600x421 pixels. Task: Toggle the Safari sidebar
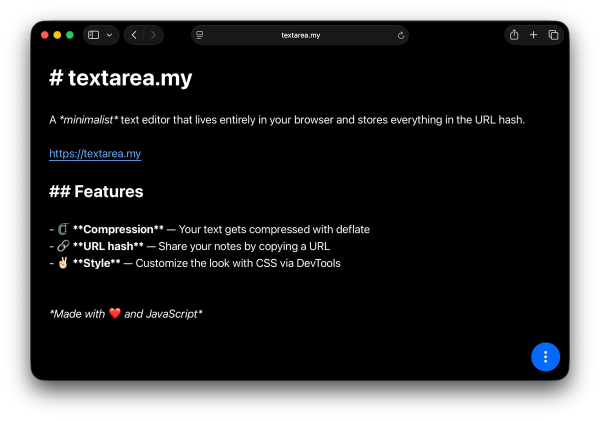(x=94, y=35)
